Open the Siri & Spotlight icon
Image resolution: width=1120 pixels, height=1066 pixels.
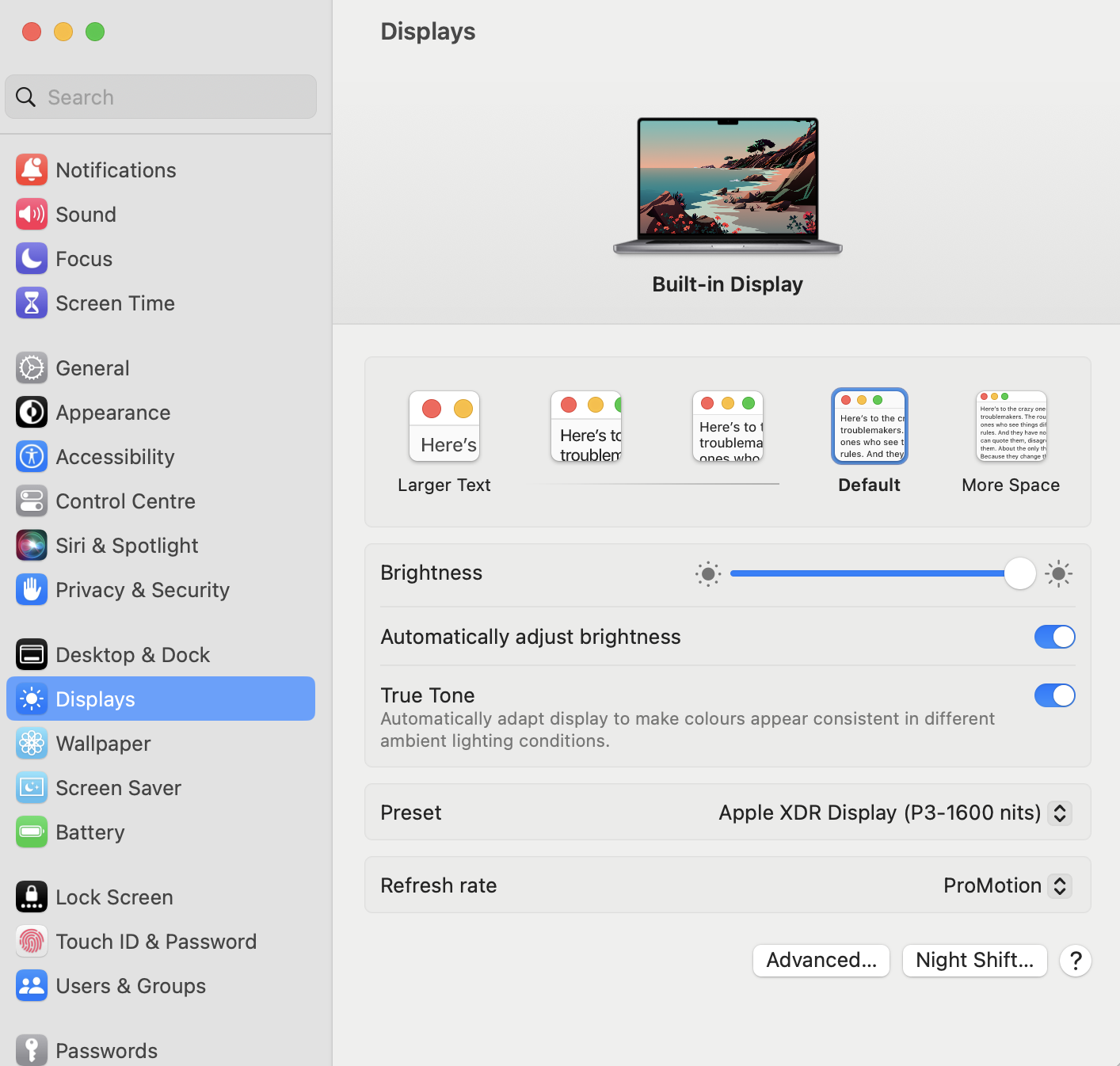point(32,546)
